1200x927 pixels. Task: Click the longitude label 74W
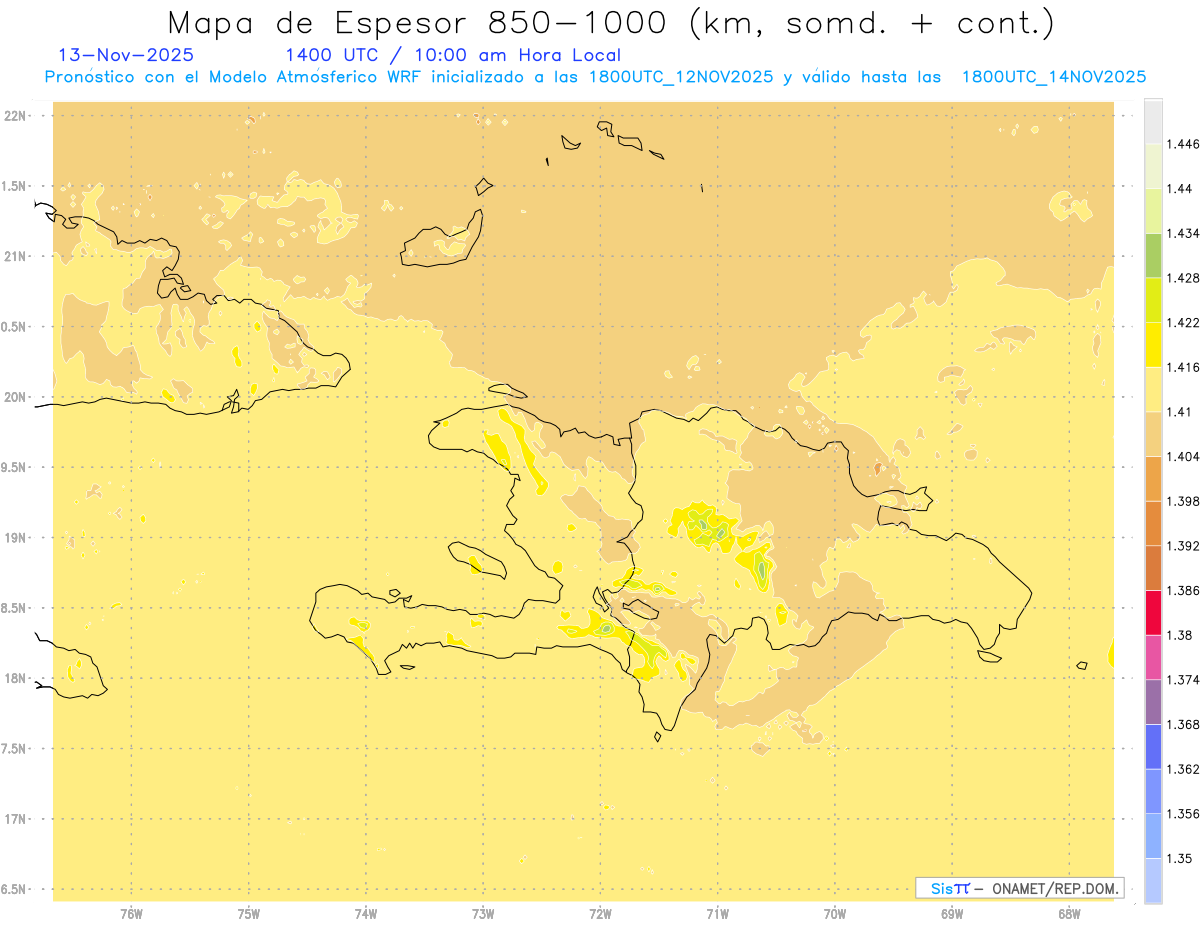click(x=366, y=914)
